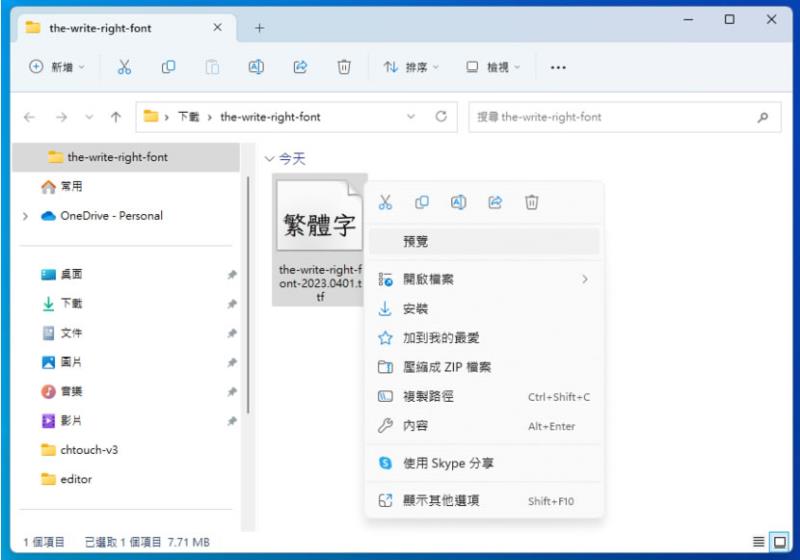Open the 新增 (New) dropdown

click(x=57, y=67)
